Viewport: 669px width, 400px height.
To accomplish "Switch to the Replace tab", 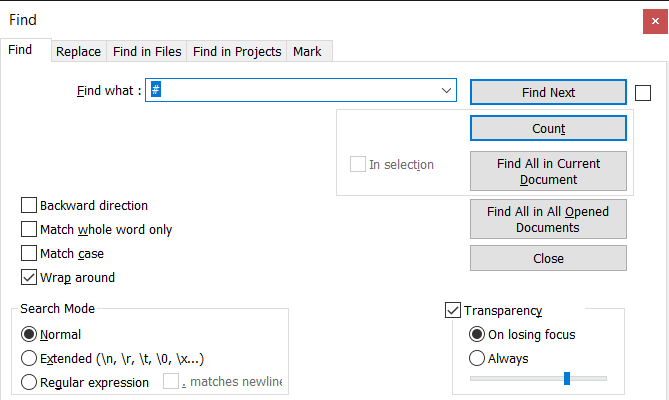I will [79, 52].
